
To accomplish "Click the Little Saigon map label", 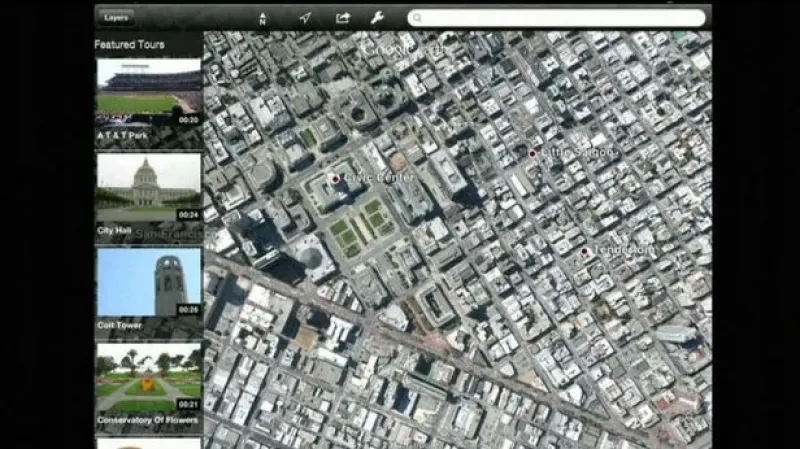I will click(x=577, y=152).
